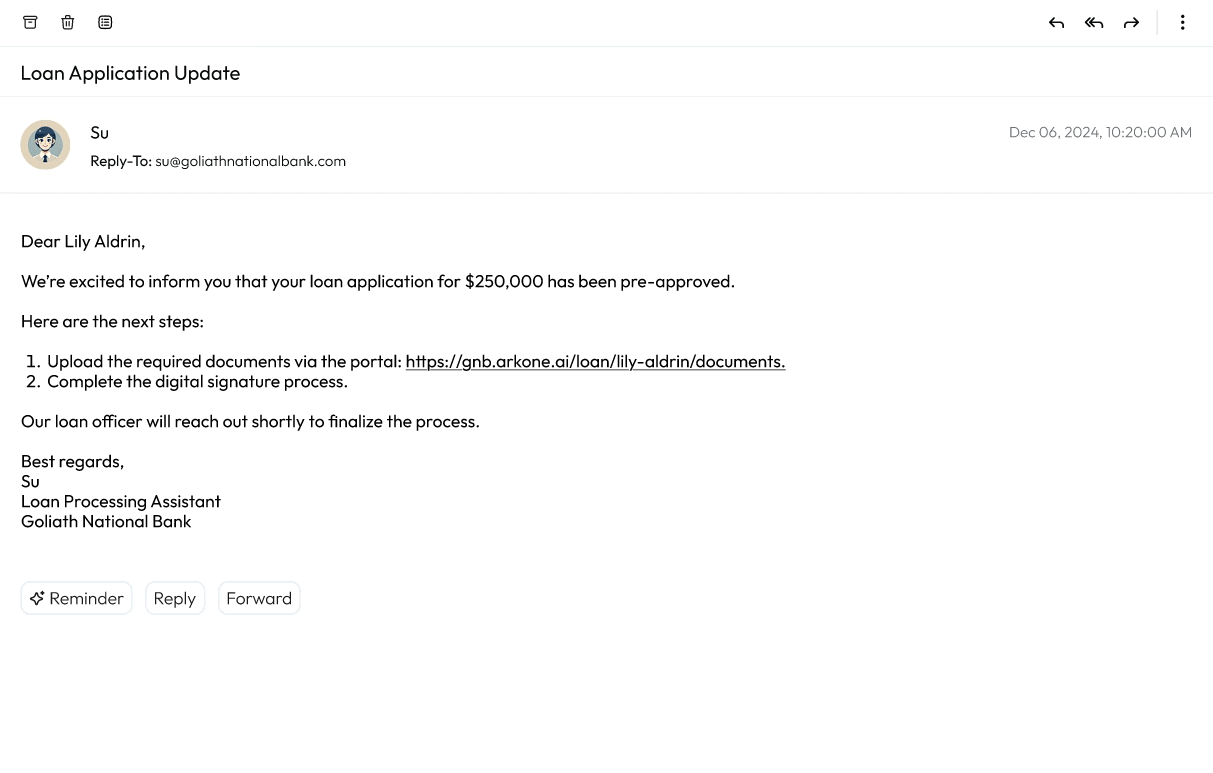Click the "Dear Lily Aldrin" greeting

tap(83, 241)
